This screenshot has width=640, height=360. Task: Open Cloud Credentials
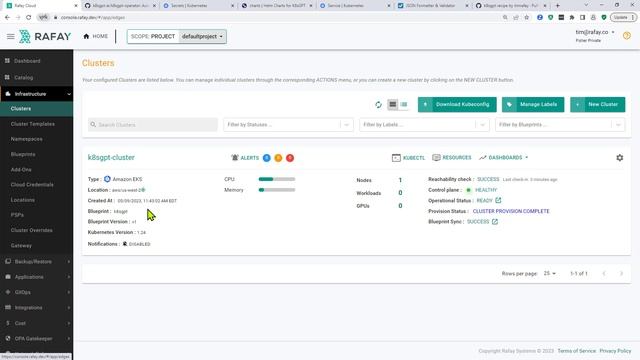click(x=32, y=184)
